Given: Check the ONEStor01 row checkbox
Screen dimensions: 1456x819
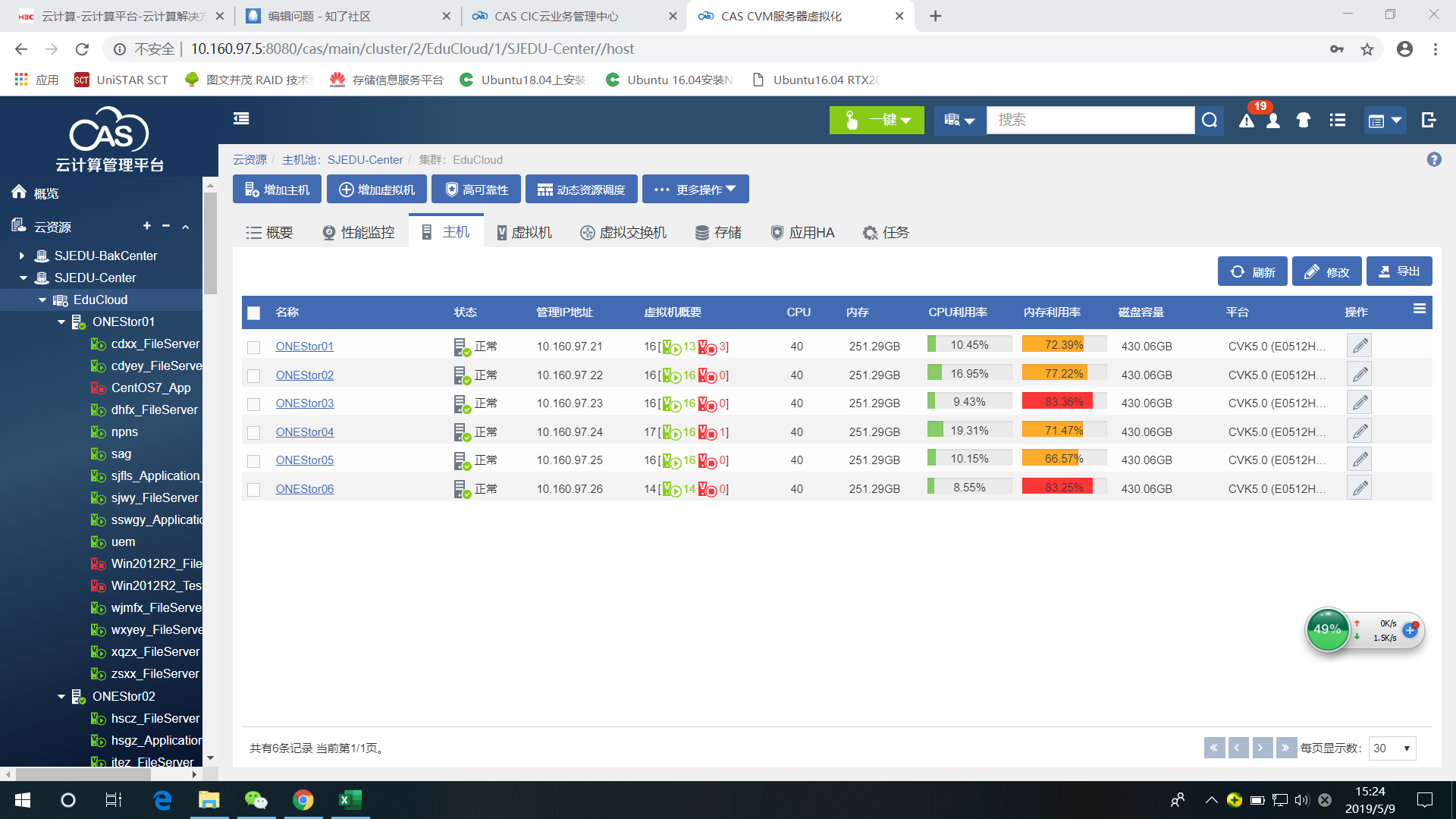Looking at the screenshot, I should click(254, 347).
